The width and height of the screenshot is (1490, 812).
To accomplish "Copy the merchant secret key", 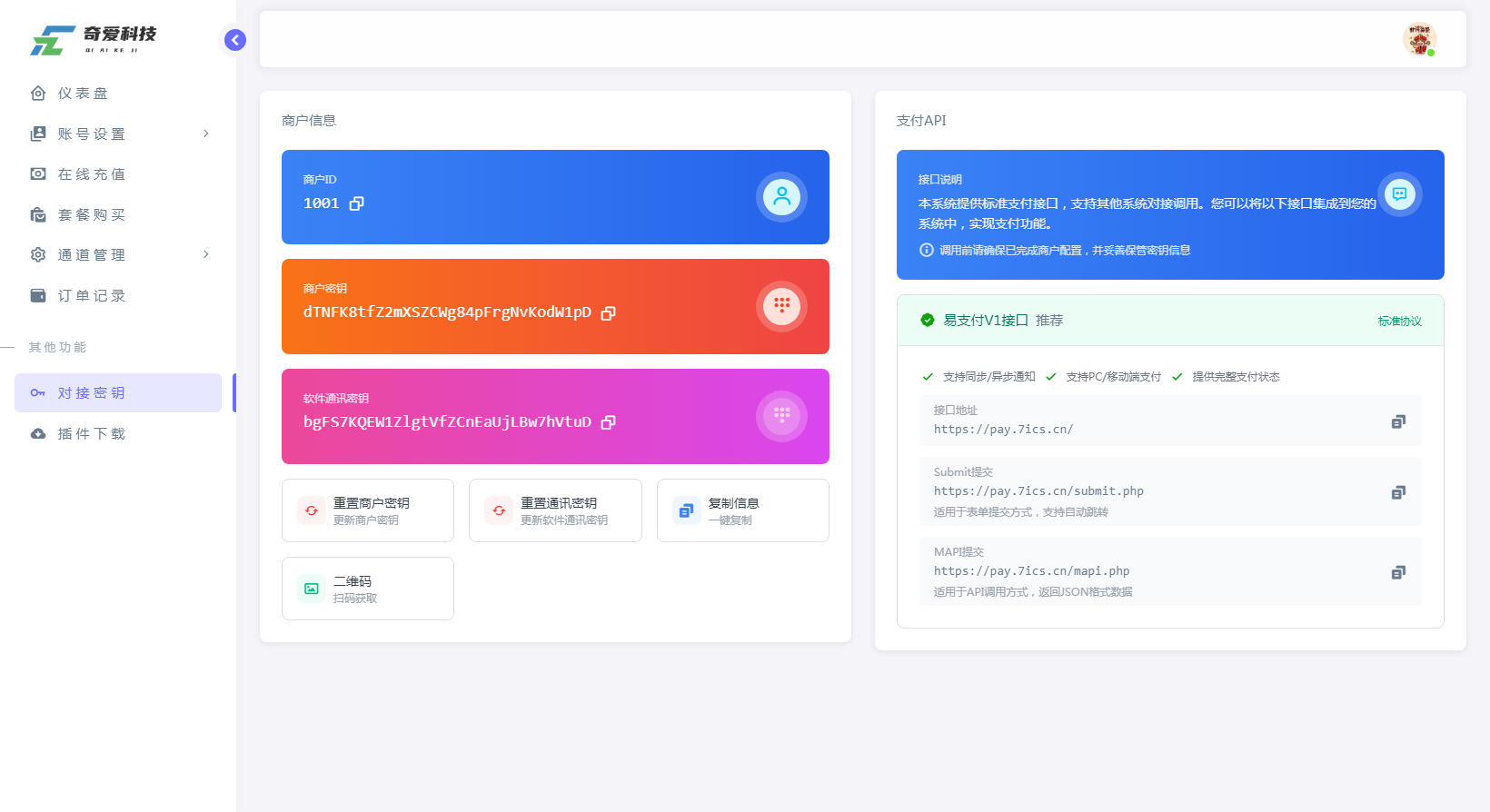I will point(609,312).
